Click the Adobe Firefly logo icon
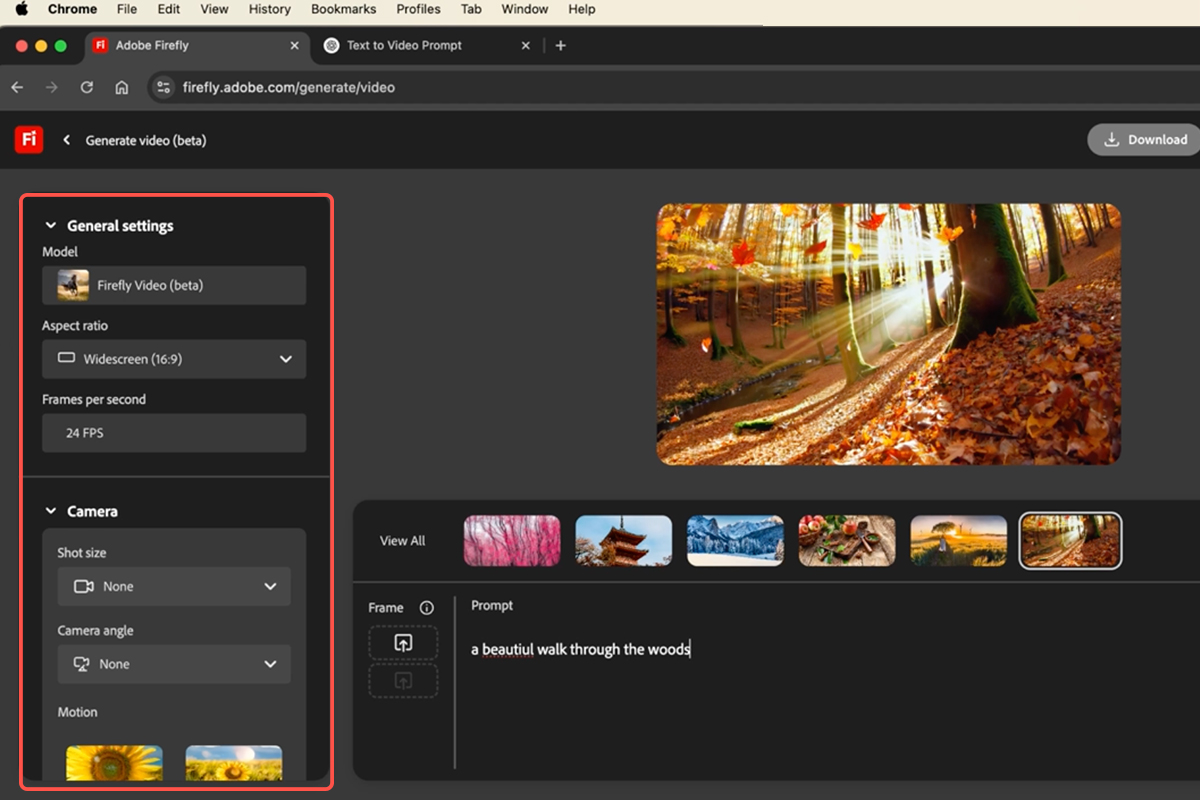 point(29,140)
